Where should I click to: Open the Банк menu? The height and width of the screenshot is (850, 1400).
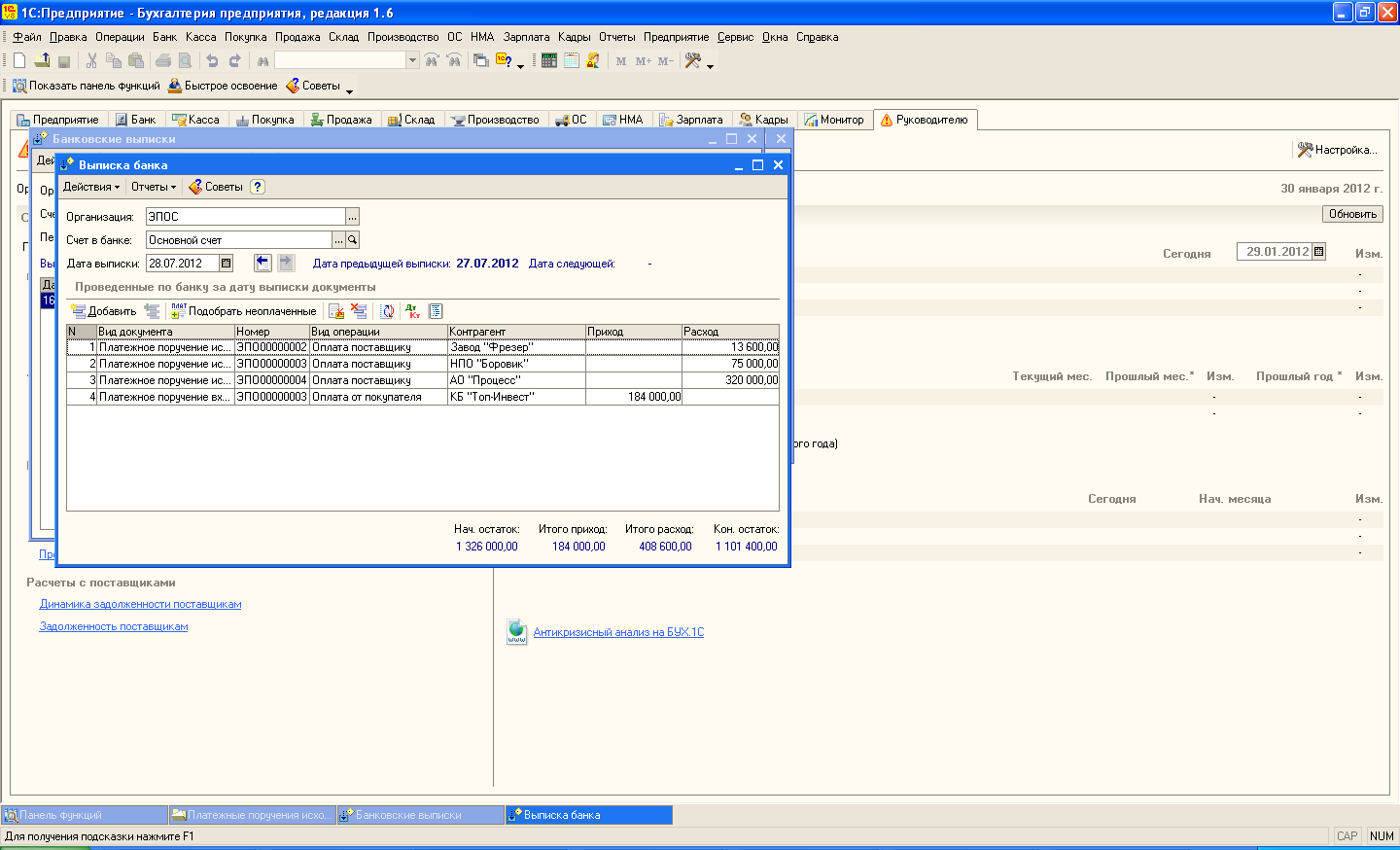tap(164, 37)
